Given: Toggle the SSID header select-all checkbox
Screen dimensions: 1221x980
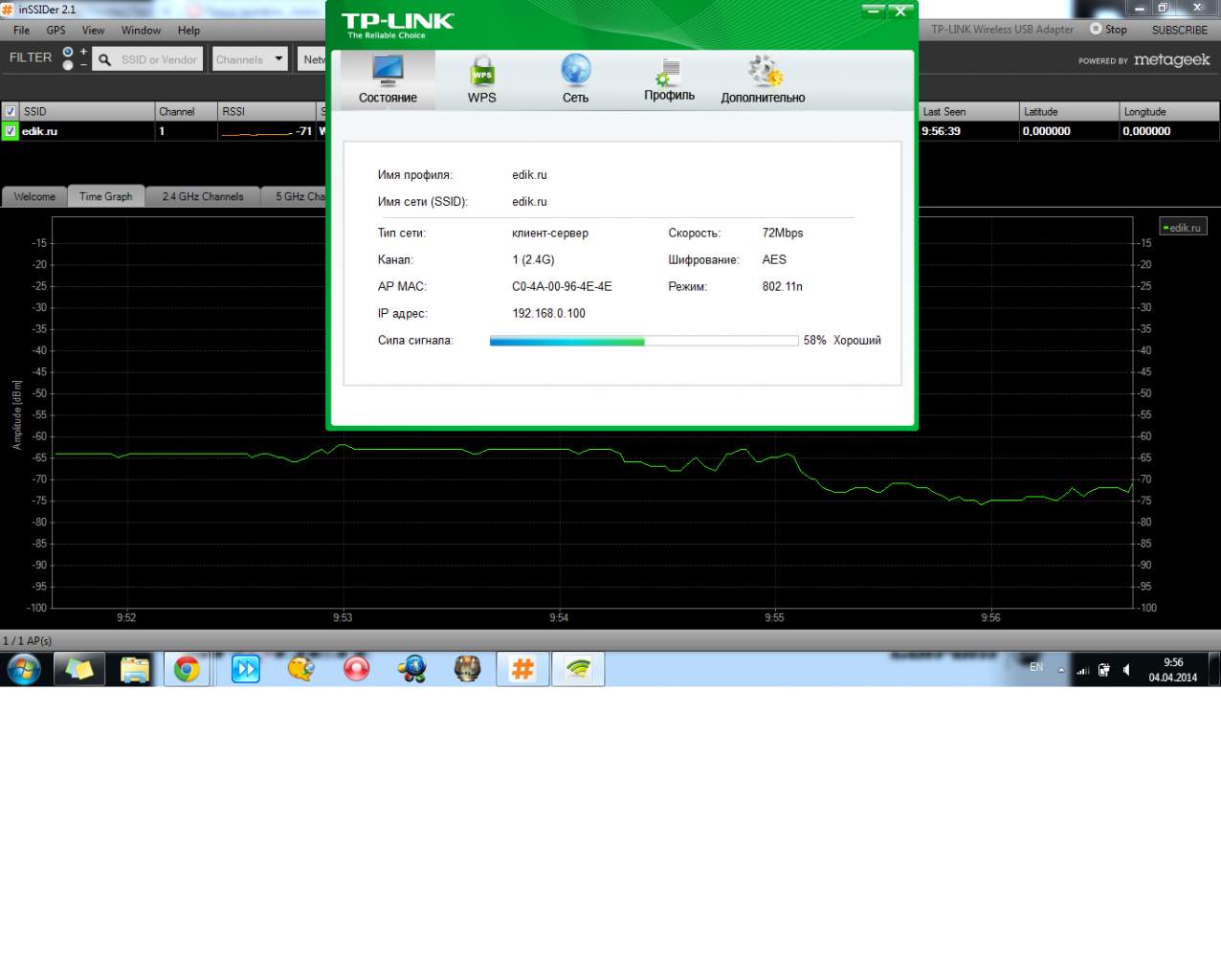Looking at the screenshot, I should [x=11, y=112].
